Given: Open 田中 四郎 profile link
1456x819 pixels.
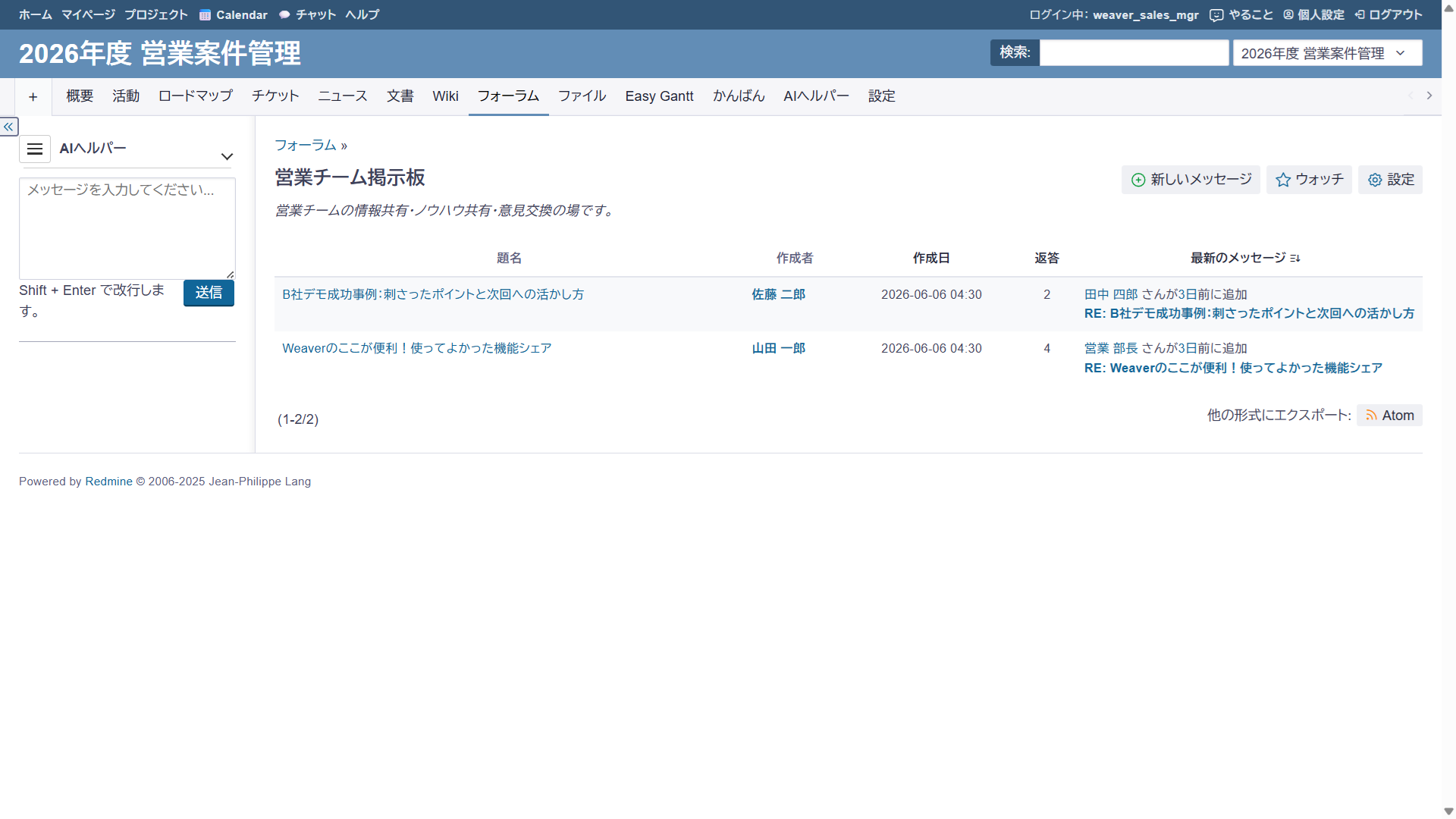Looking at the screenshot, I should 1111,294.
